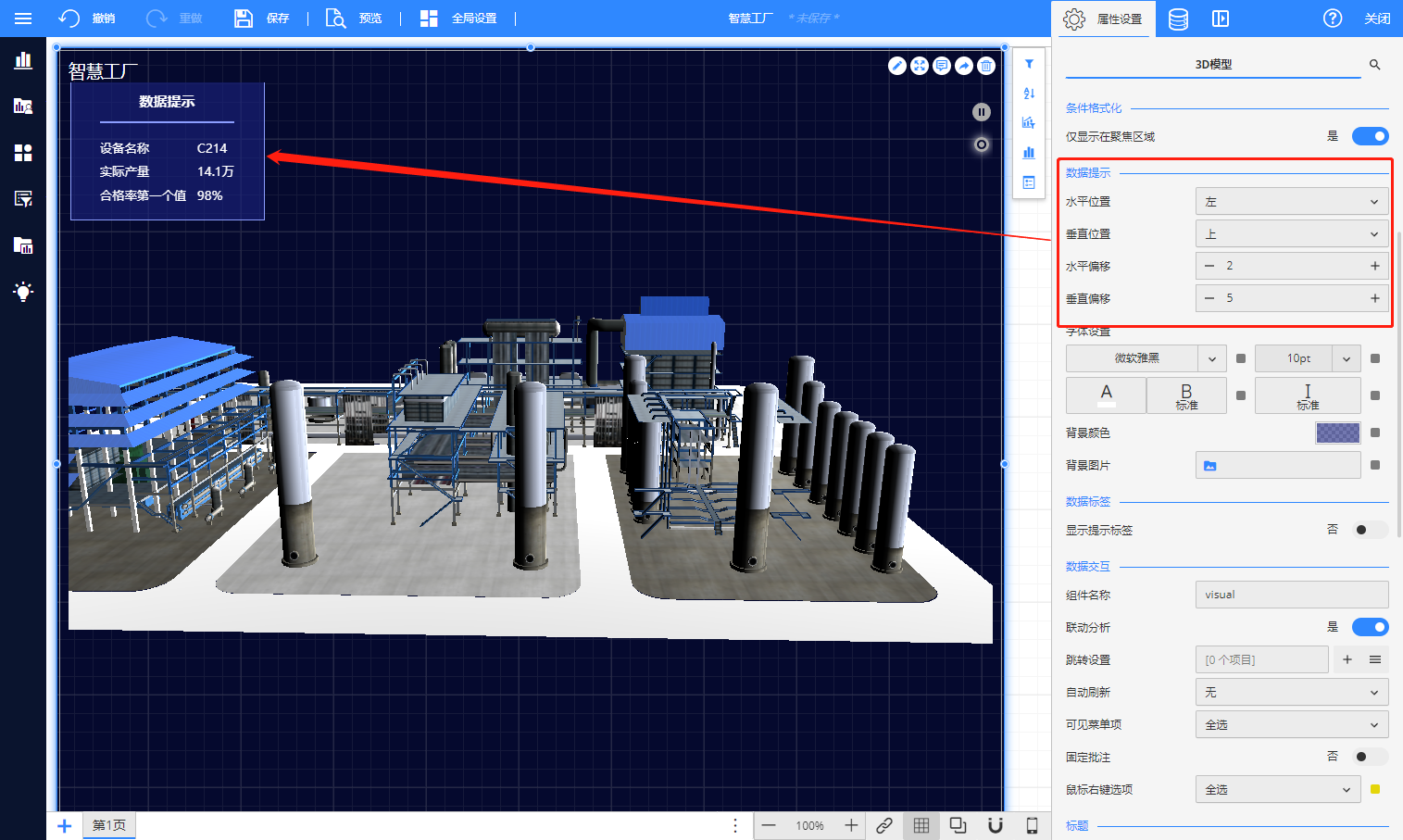
Task: Click the pause button on 3D model
Action: pos(982,112)
